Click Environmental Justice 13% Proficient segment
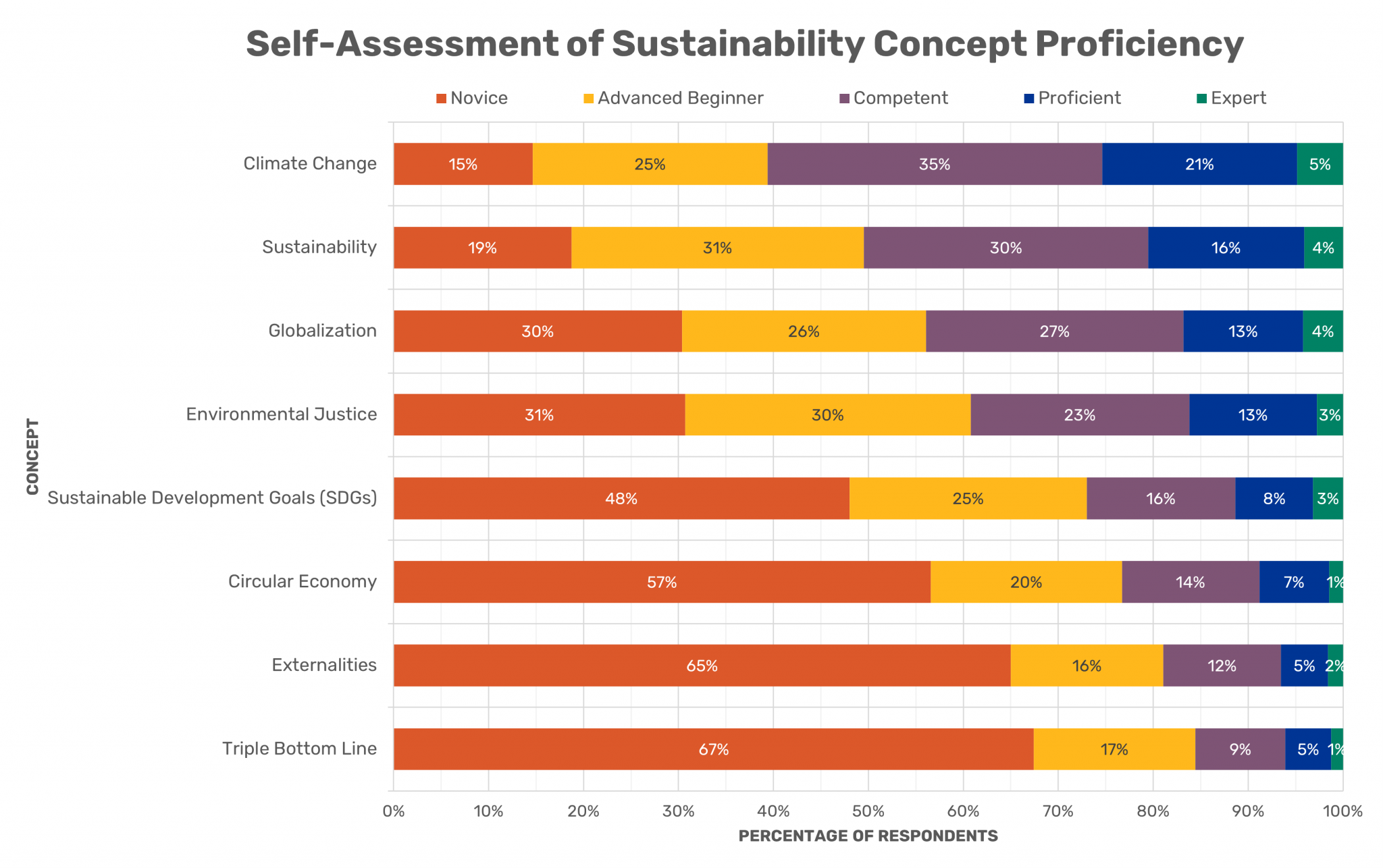1383x868 pixels. click(1253, 415)
